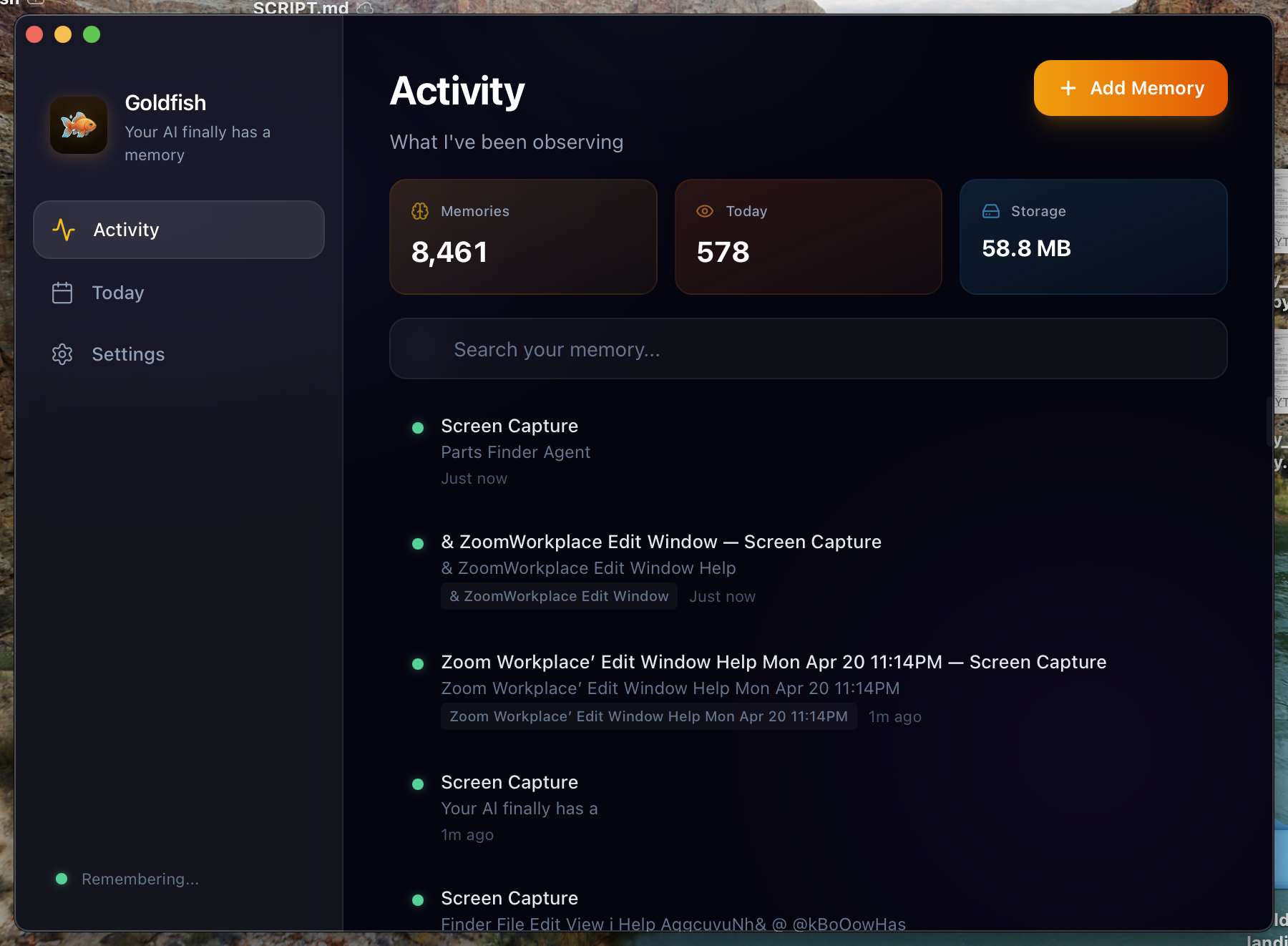Image resolution: width=1288 pixels, height=946 pixels.
Task: Click 'Just now' under Parts Finder Agent
Action: pos(474,478)
